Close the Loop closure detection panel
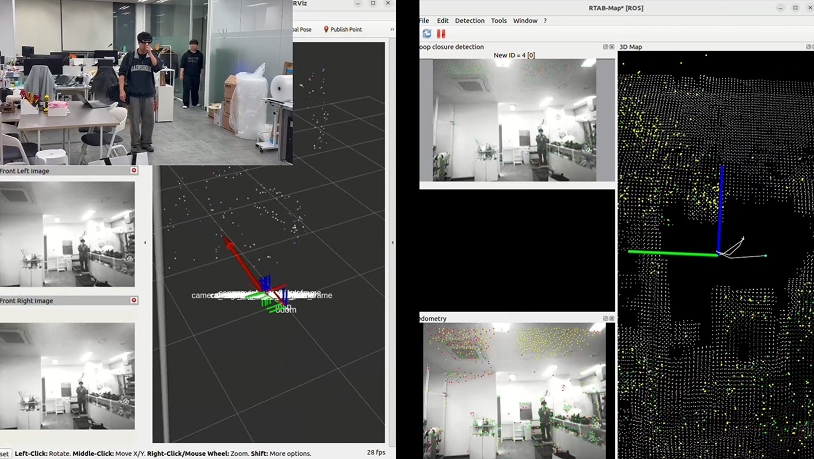Image resolution: width=814 pixels, height=459 pixels. [x=612, y=47]
